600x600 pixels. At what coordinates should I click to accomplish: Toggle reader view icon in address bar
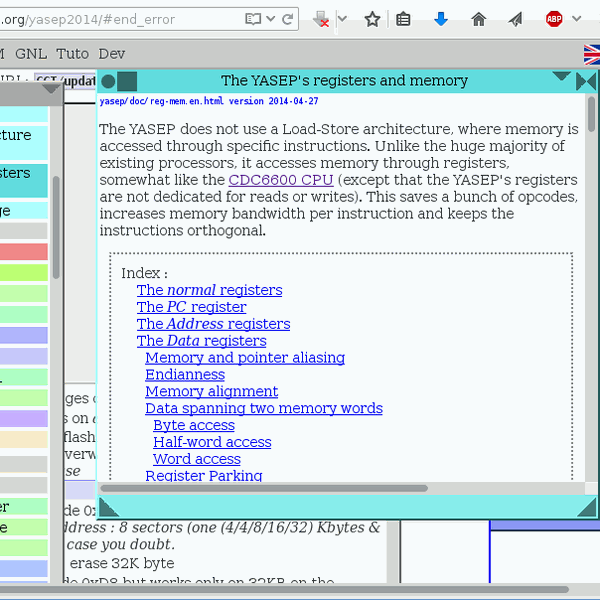(255, 19)
